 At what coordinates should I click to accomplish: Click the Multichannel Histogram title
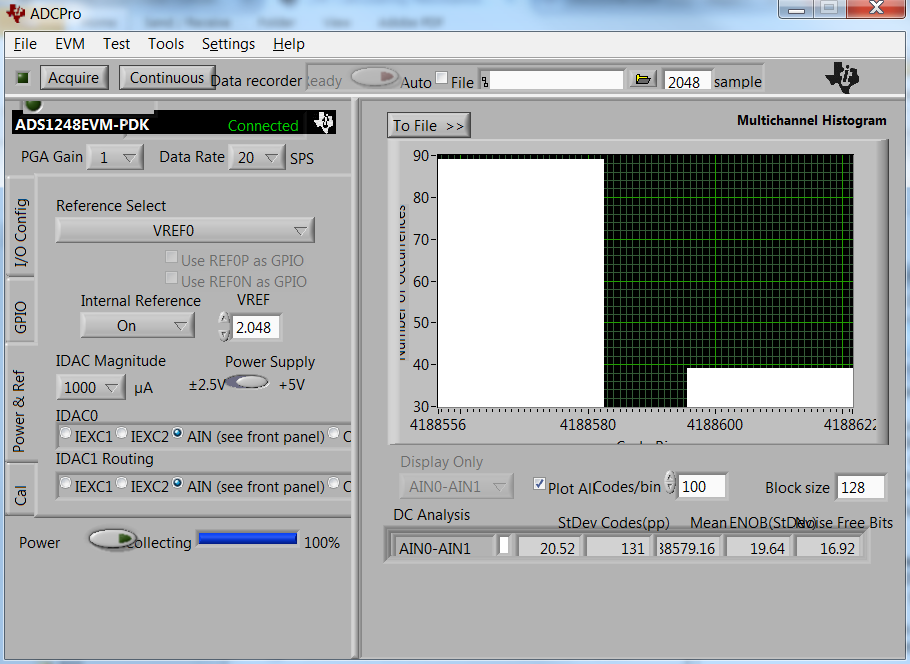811,120
